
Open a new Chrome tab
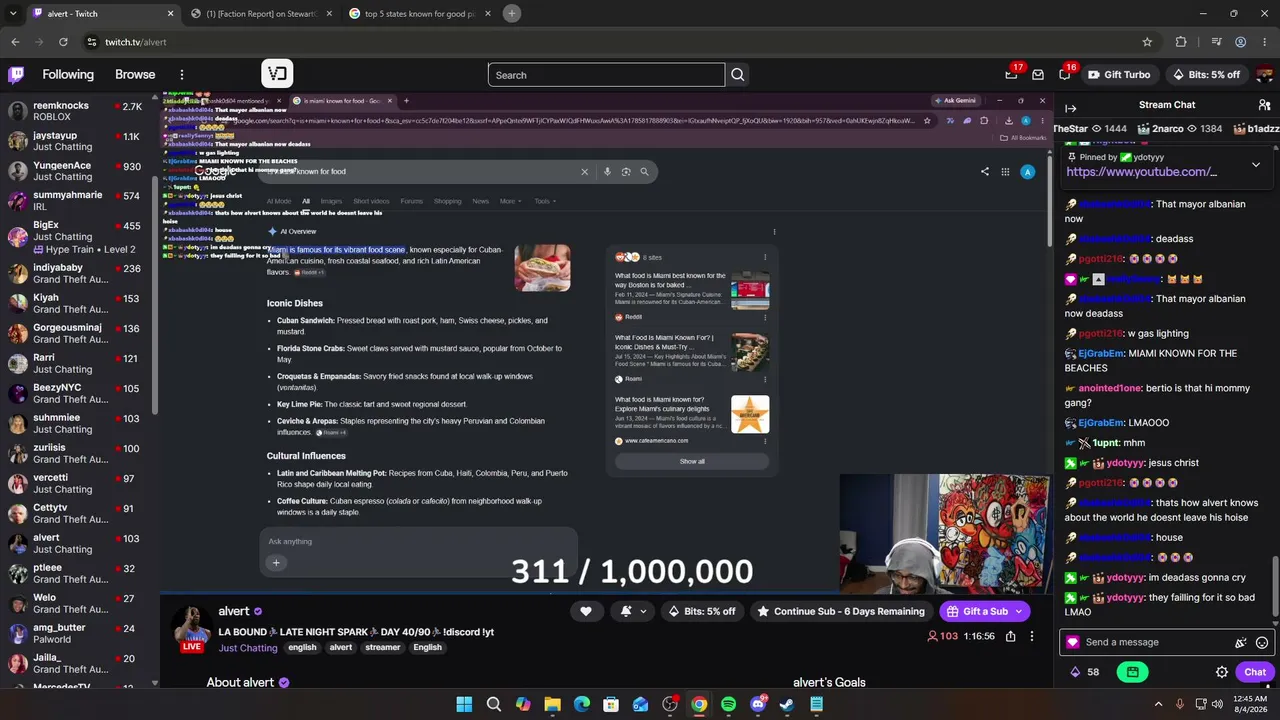[512, 14]
